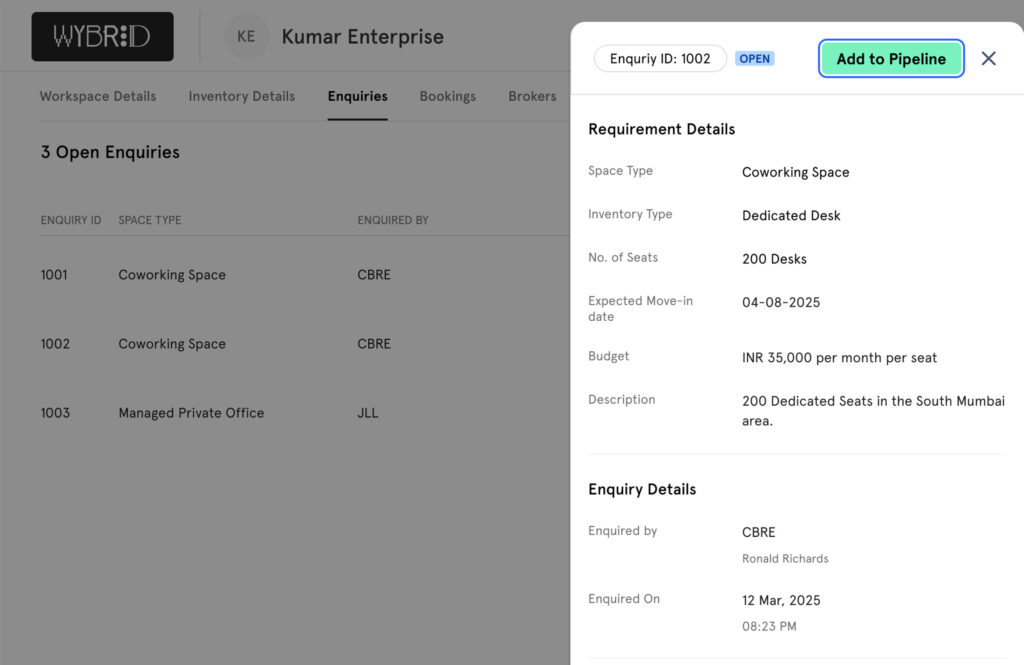Click the ENQUIRED BY column header

click(x=393, y=220)
